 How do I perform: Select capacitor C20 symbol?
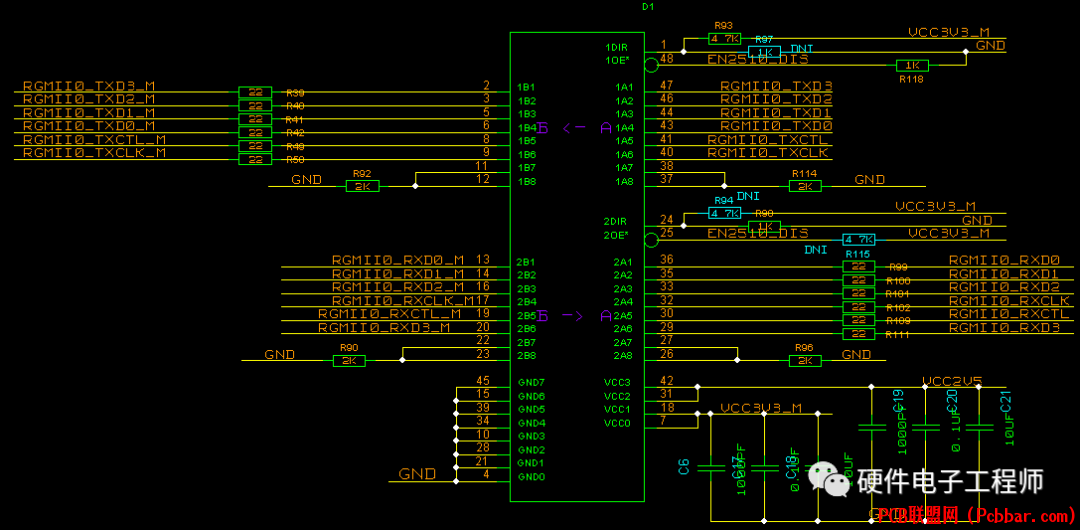(926, 427)
